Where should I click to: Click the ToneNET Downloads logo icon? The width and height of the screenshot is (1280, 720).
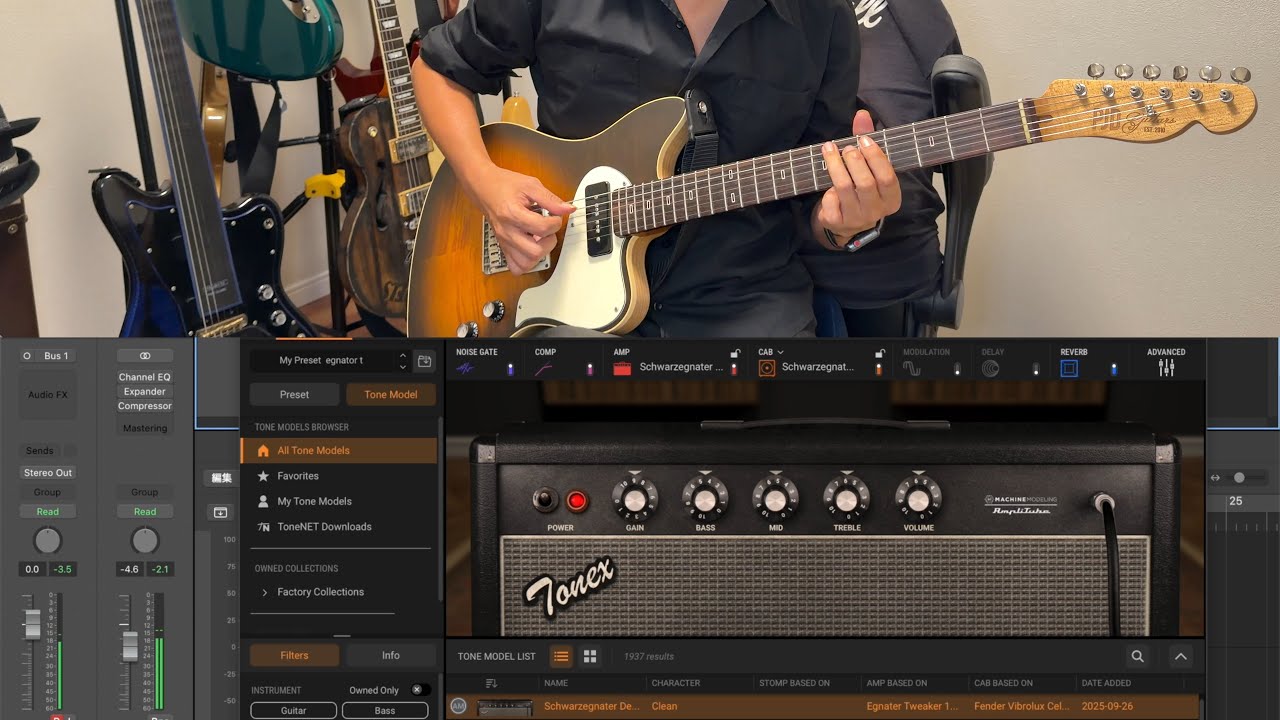(263, 527)
